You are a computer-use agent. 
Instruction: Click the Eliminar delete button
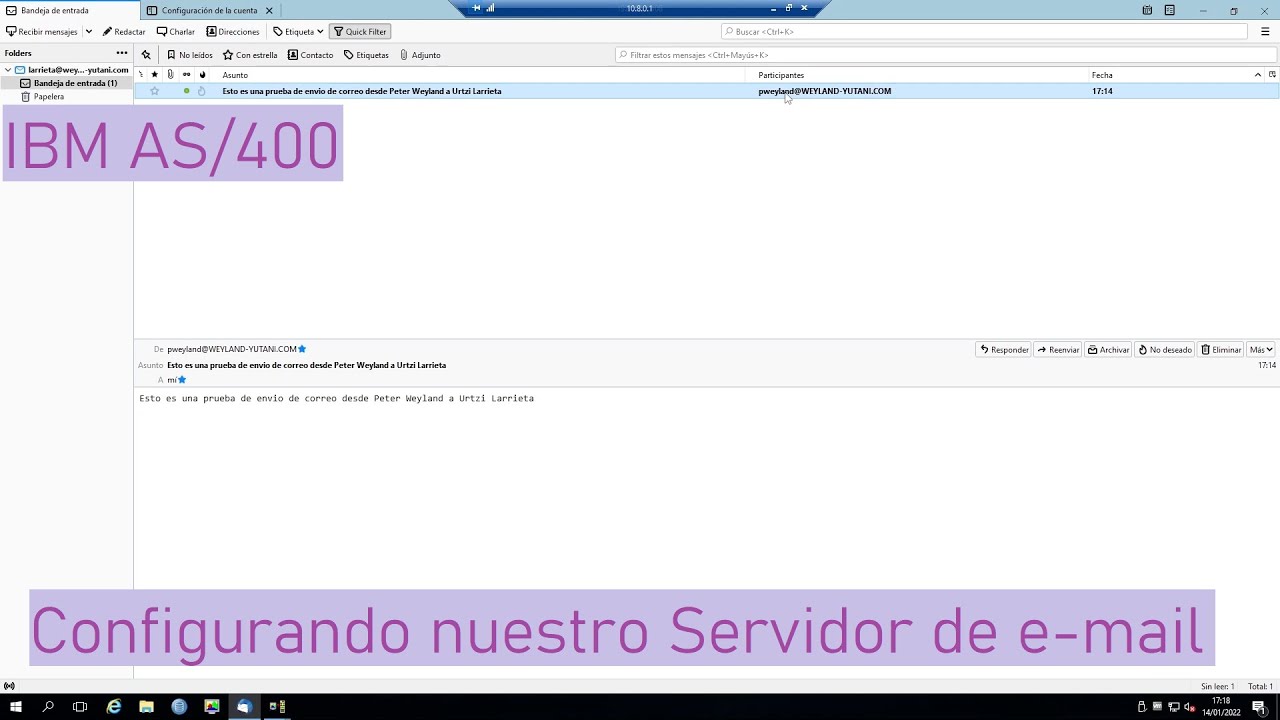(1221, 349)
